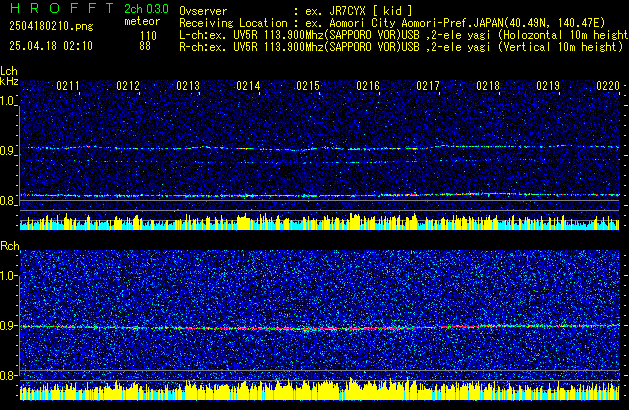The image size is (629, 410).
Task: Click the Rch 1.0 frequency axis label
Action: [x=8, y=276]
